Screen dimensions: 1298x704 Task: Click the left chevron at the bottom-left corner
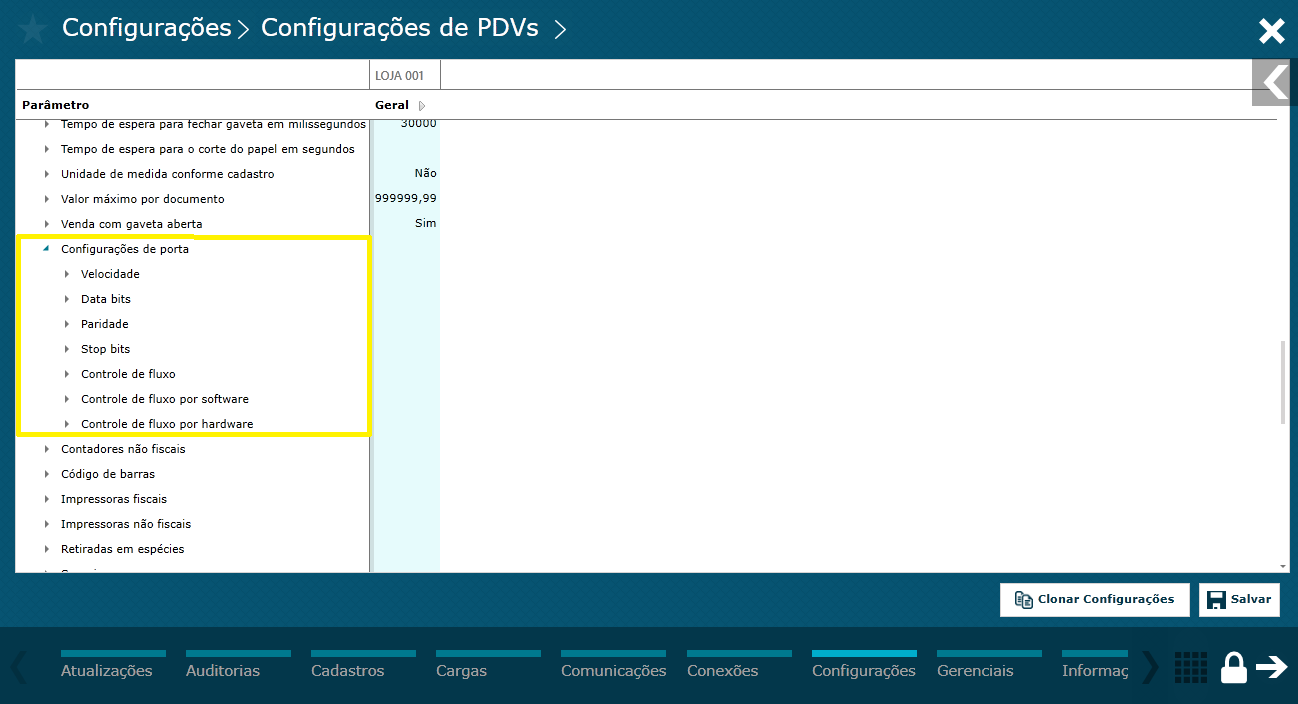point(20,668)
